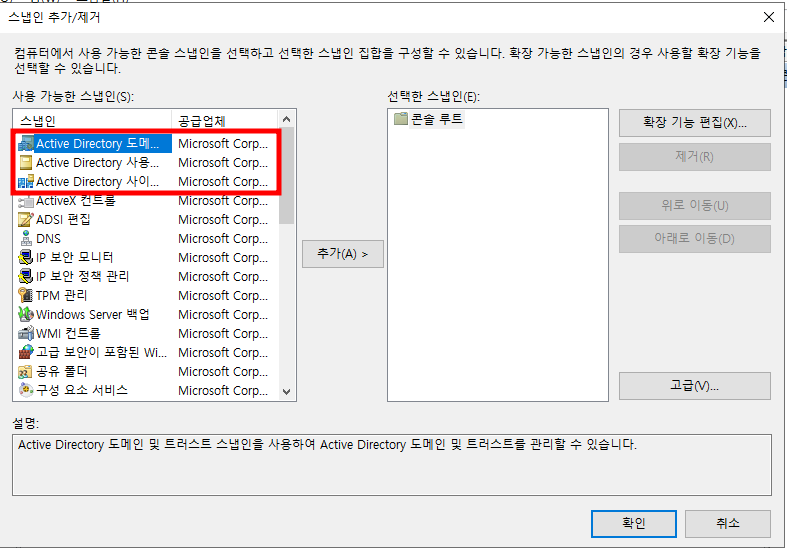
Task: Click the IP 보안 모니터 icon
Action: tap(26, 257)
